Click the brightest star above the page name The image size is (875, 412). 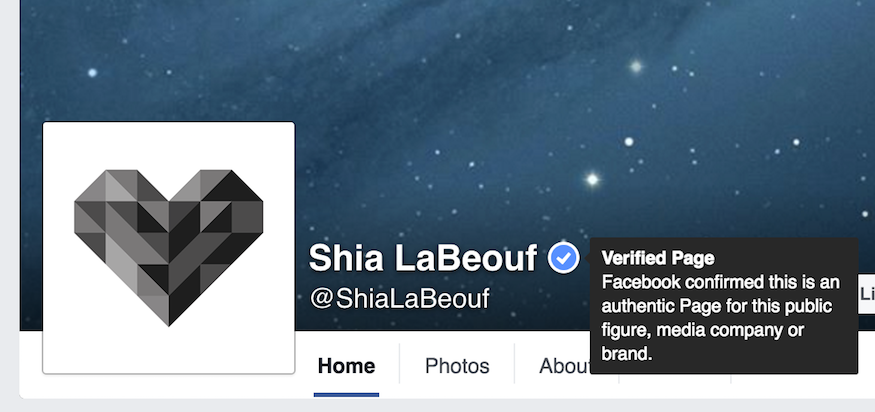point(592,179)
